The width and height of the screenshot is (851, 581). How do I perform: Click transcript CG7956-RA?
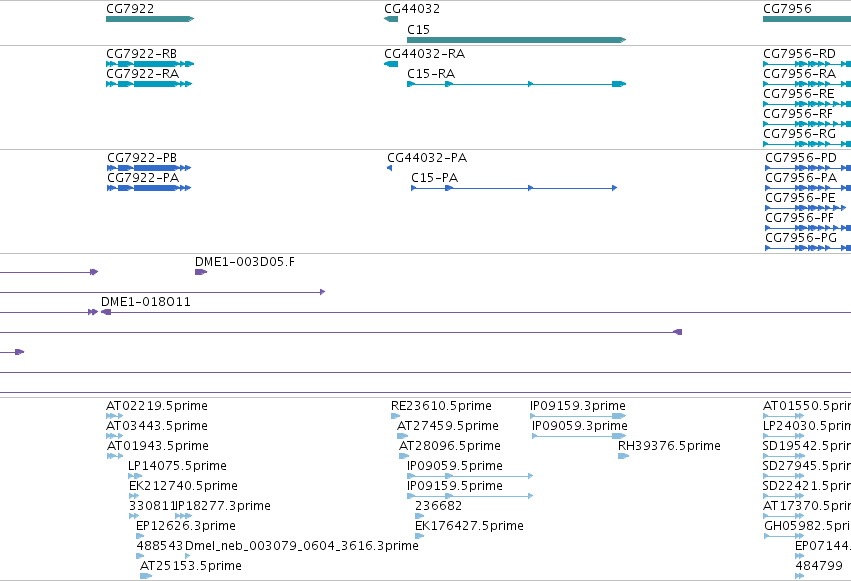(799, 74)
